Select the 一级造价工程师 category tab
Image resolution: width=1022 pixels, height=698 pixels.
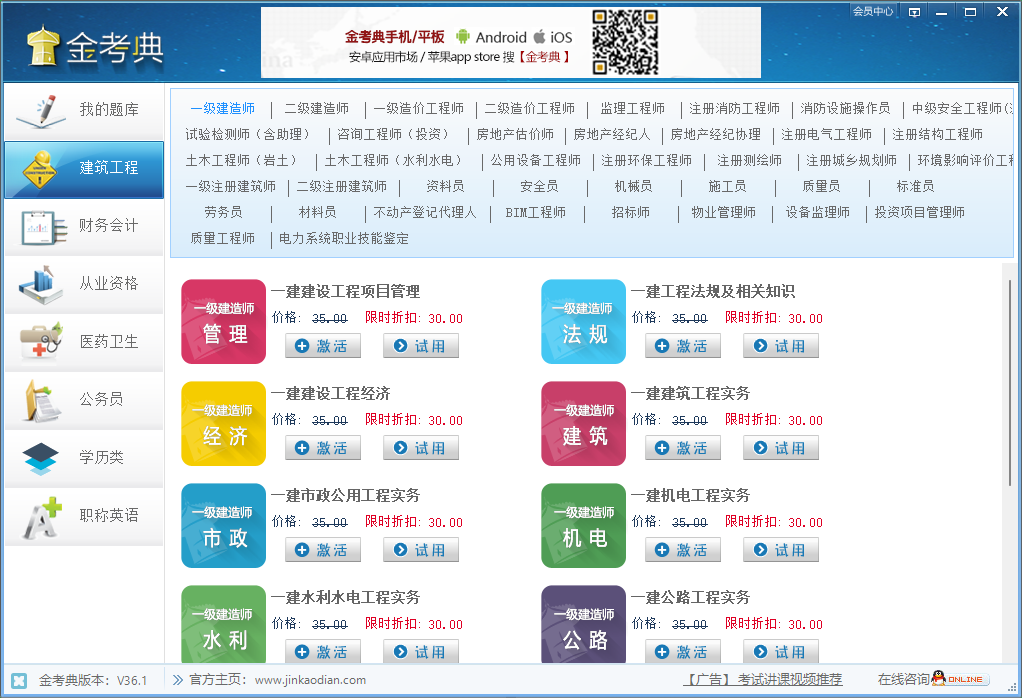pyautogui.click(x=419, y=108)
